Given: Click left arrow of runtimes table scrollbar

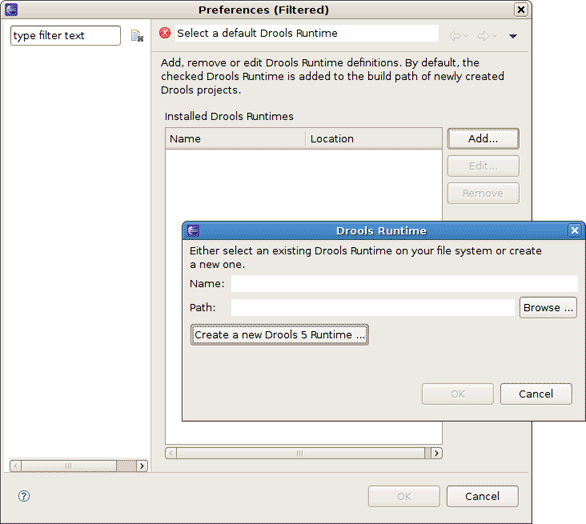Looking at the screenshot, I should (x=171, y=453).
